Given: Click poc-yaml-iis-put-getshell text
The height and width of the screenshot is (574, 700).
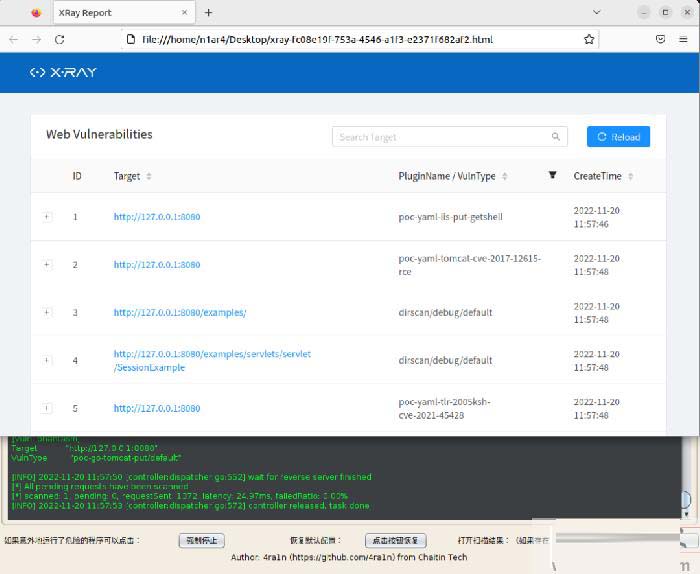Looking at the screenshot, I should pos(450,217).
